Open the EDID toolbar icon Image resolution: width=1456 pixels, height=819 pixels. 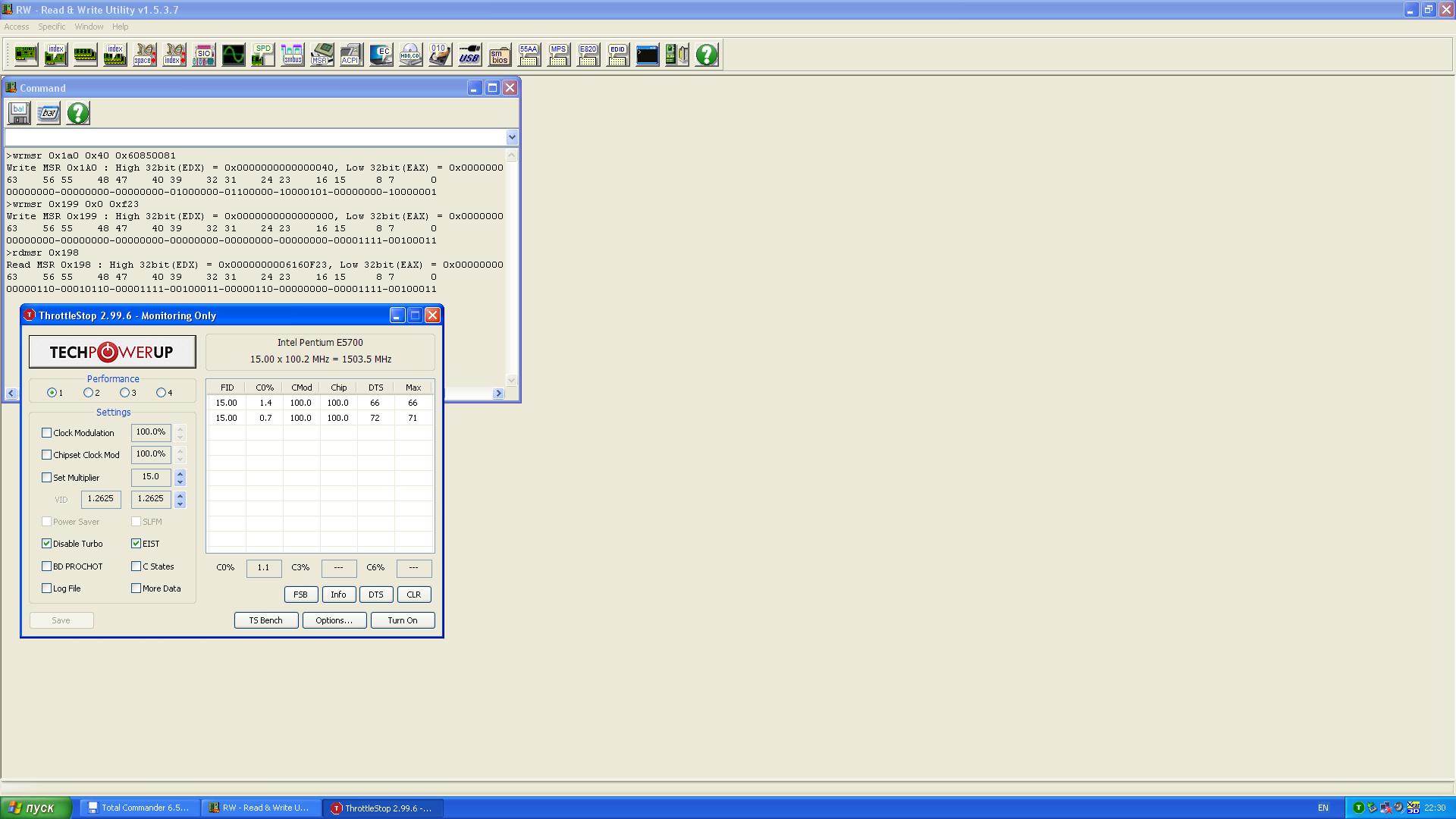[618, 55]
